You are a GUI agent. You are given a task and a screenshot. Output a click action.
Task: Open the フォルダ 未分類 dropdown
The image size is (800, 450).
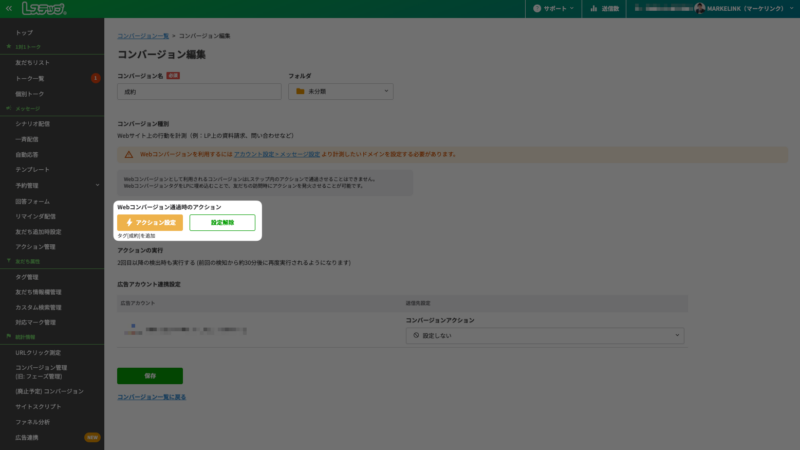[x=340, y=91]
